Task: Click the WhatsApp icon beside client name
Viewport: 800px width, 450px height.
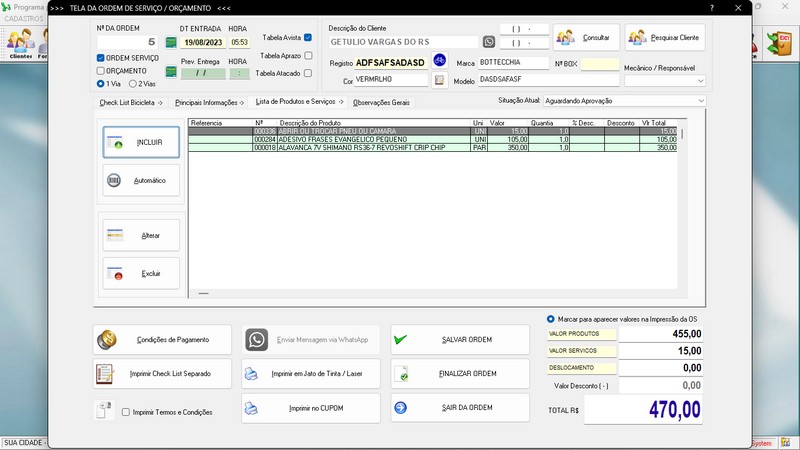Action: 489,42
